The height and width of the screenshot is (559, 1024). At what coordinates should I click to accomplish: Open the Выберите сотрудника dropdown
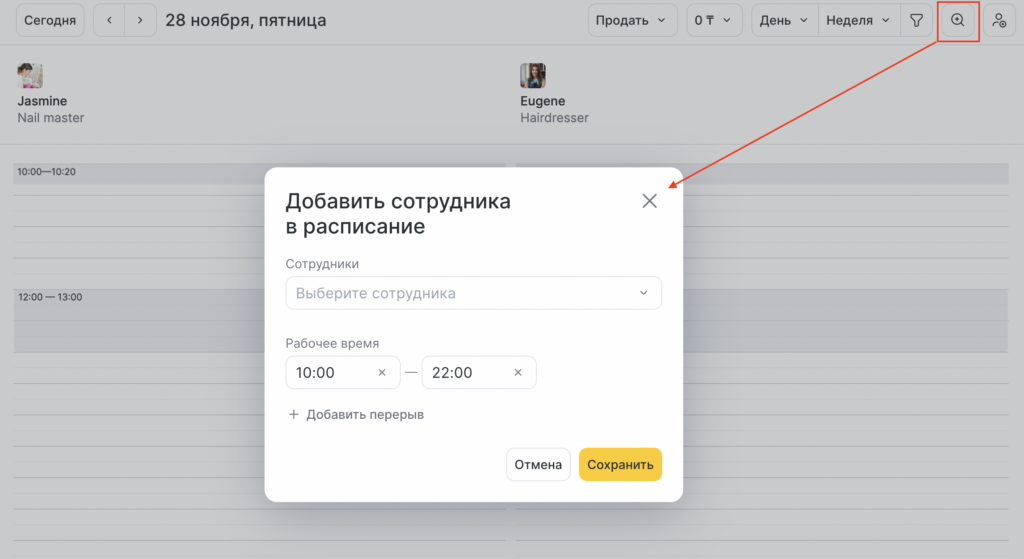pyautogui.click(x=473, y=294)
